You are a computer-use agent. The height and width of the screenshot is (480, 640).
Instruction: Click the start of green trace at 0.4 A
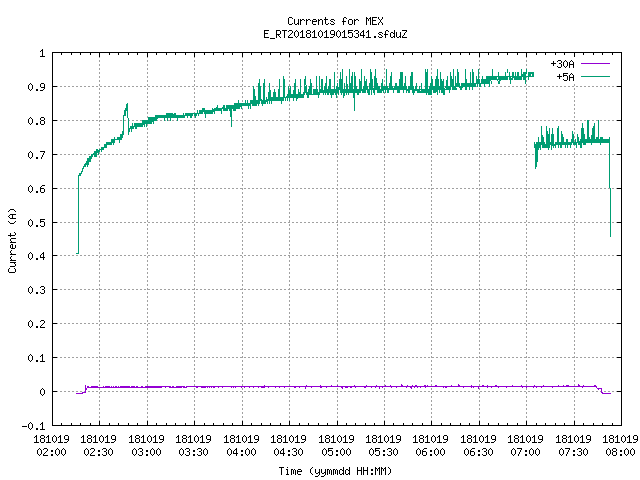coord(78,253)
